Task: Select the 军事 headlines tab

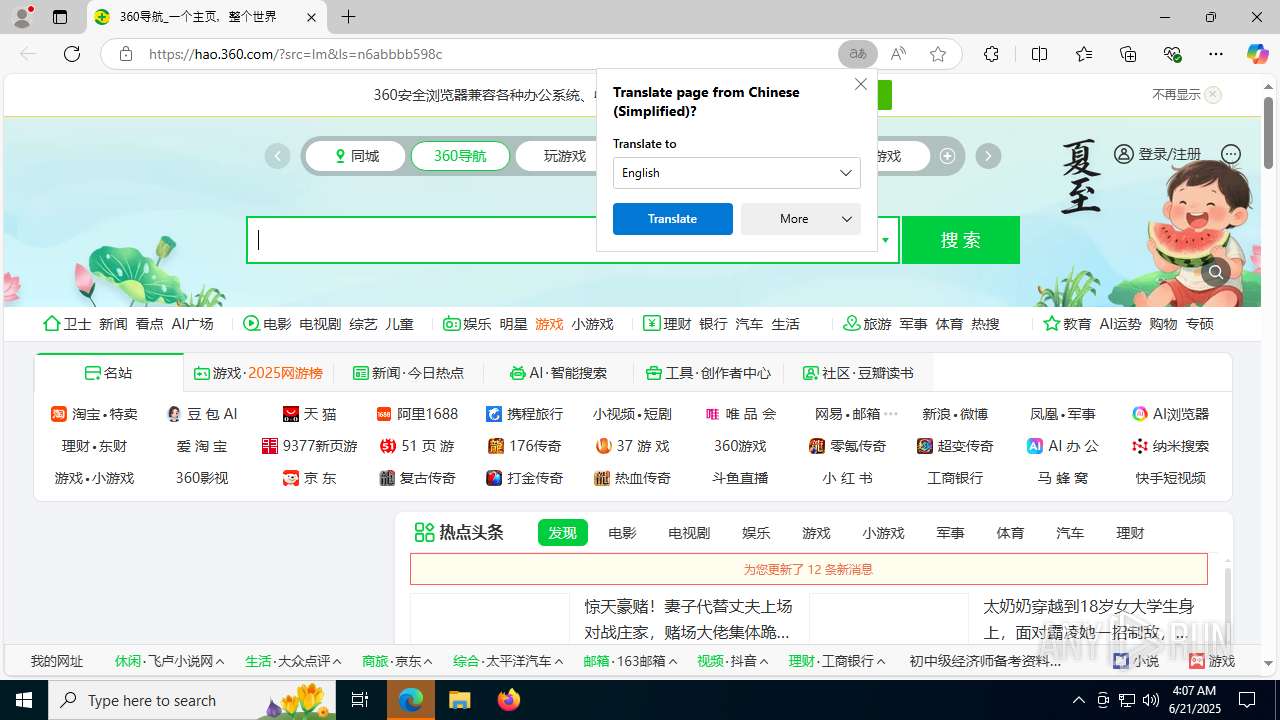Action: [950, 533]
